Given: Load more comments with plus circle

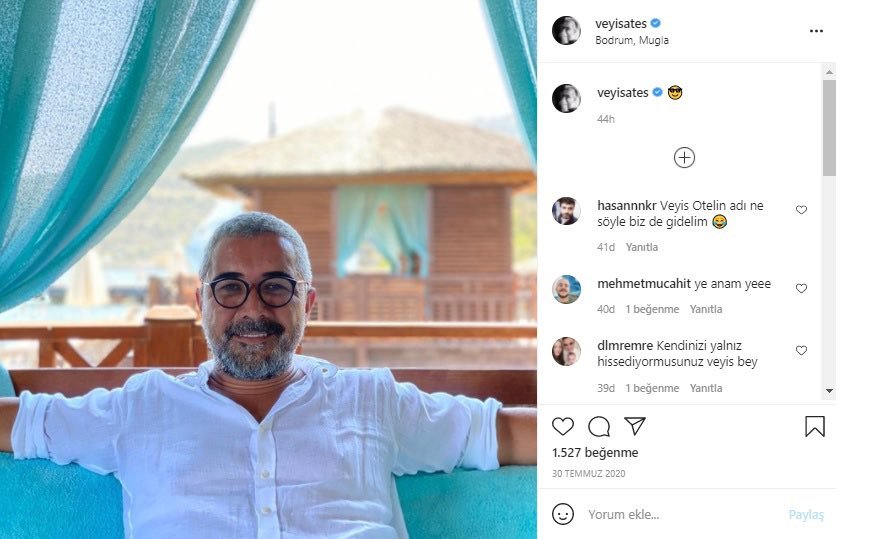Looking at the screenshot, I should (x=684, y=158).
